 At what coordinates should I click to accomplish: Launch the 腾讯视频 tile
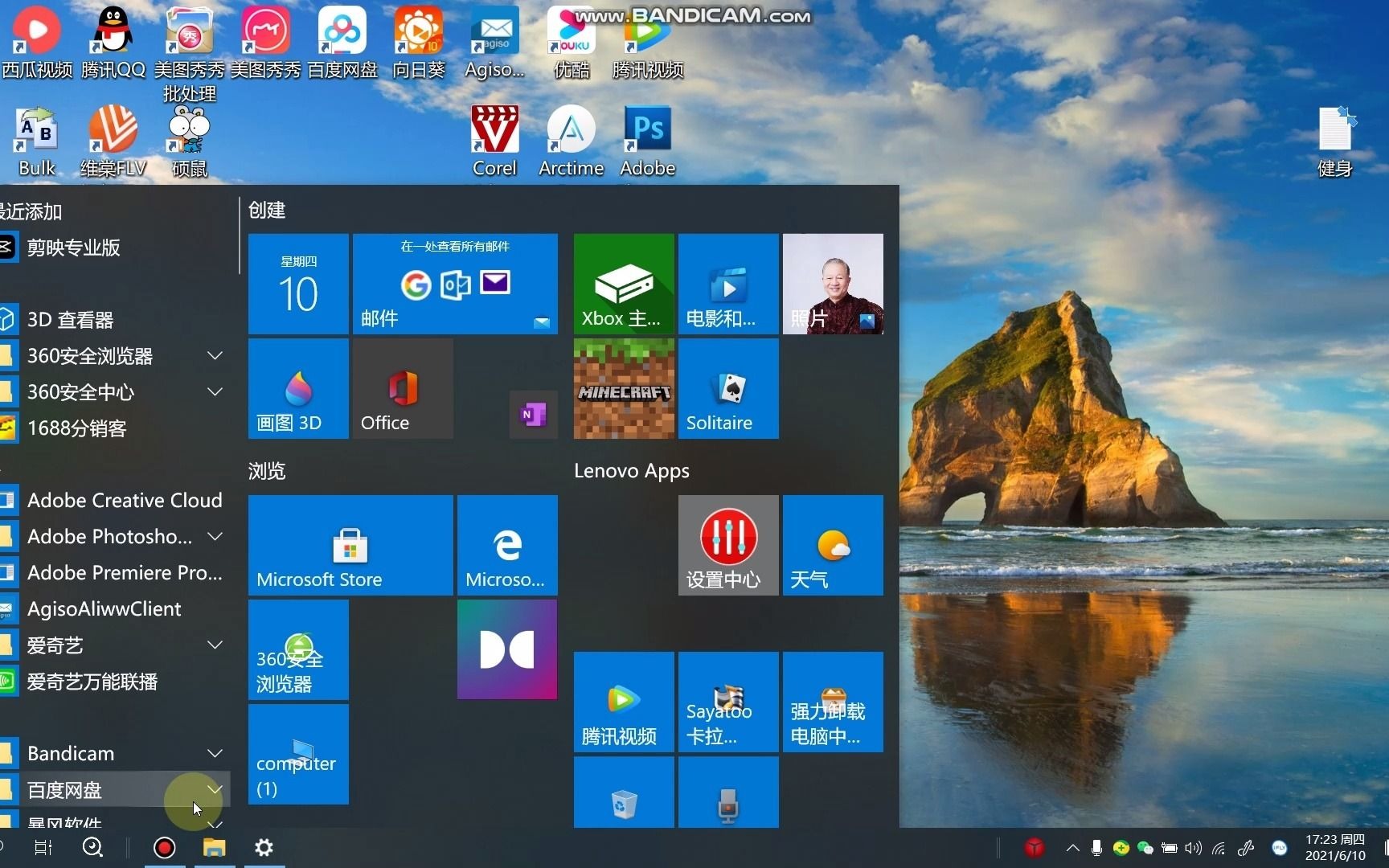[624, 702]
